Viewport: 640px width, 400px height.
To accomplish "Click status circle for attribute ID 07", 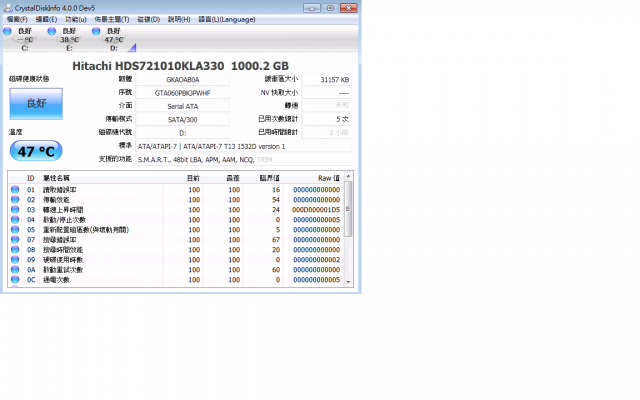I will pyautogui.click(x=15, y=240).
